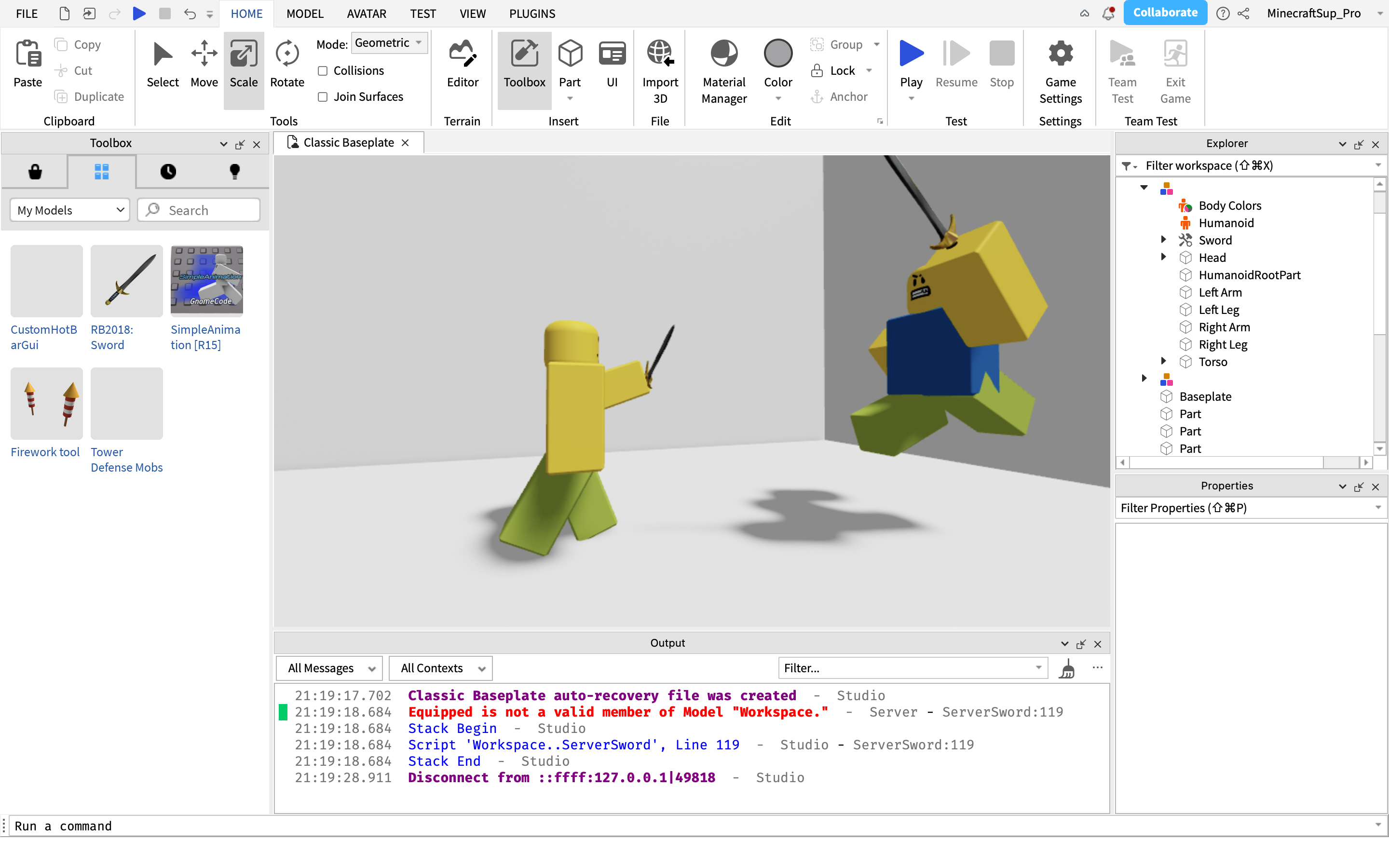
Task: Select the SimpleAnimation R15 thumbnail
Action: coord(206,281)
